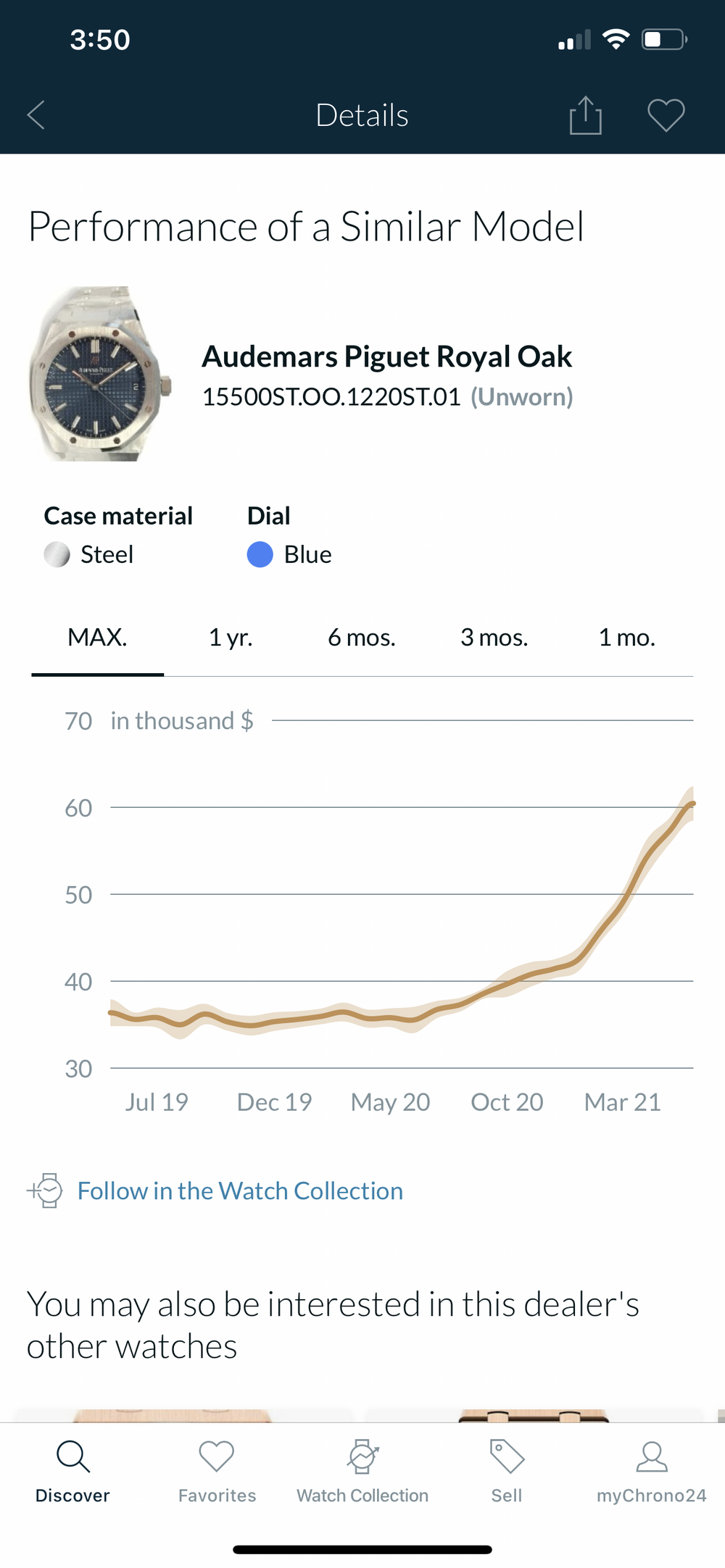Screen dimensions: 725x1568
Task: Tap Follow in the Watch Collection link
Action: click(x=240, y=1191)
